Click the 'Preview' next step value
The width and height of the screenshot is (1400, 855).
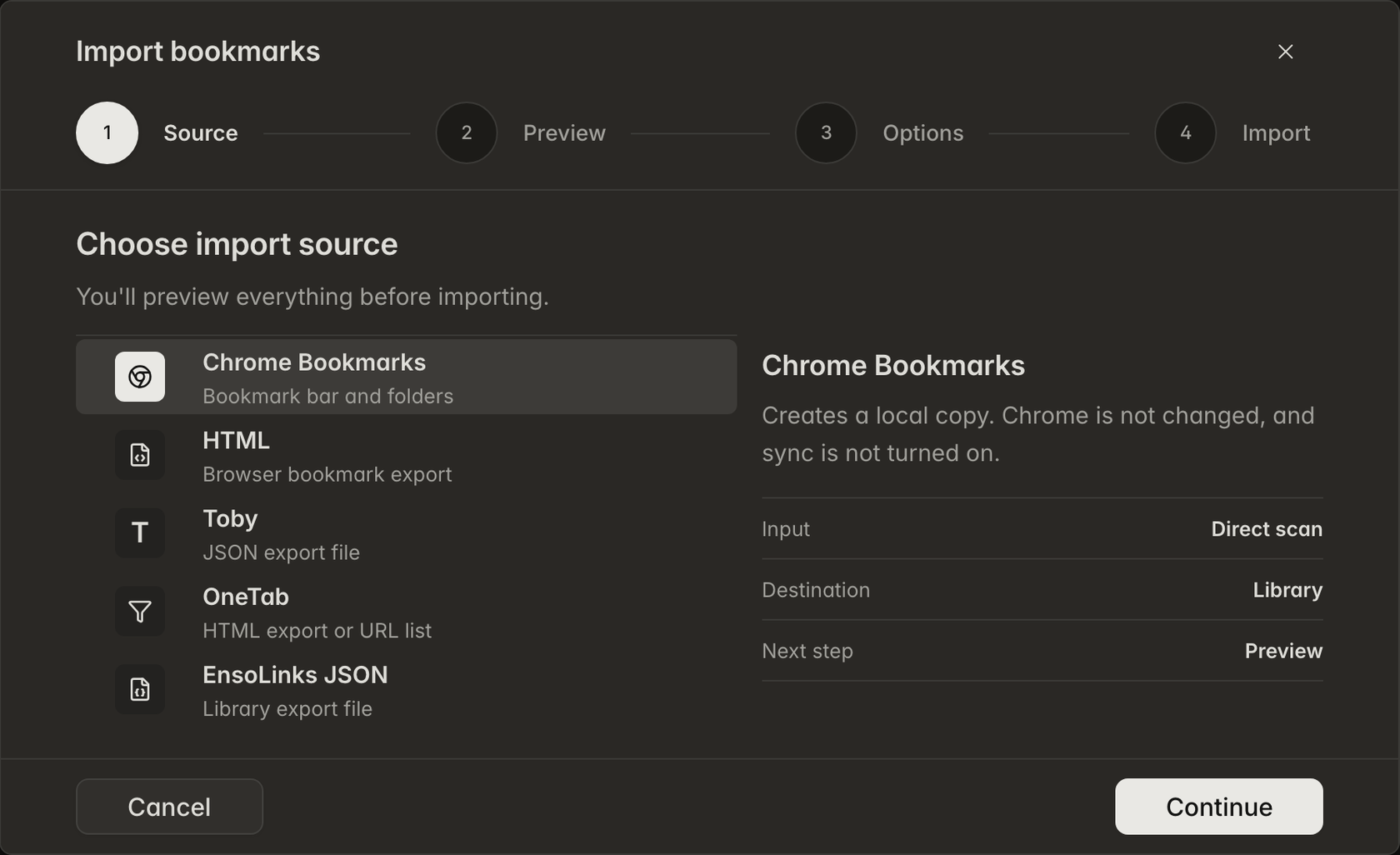click(1283, 651)
